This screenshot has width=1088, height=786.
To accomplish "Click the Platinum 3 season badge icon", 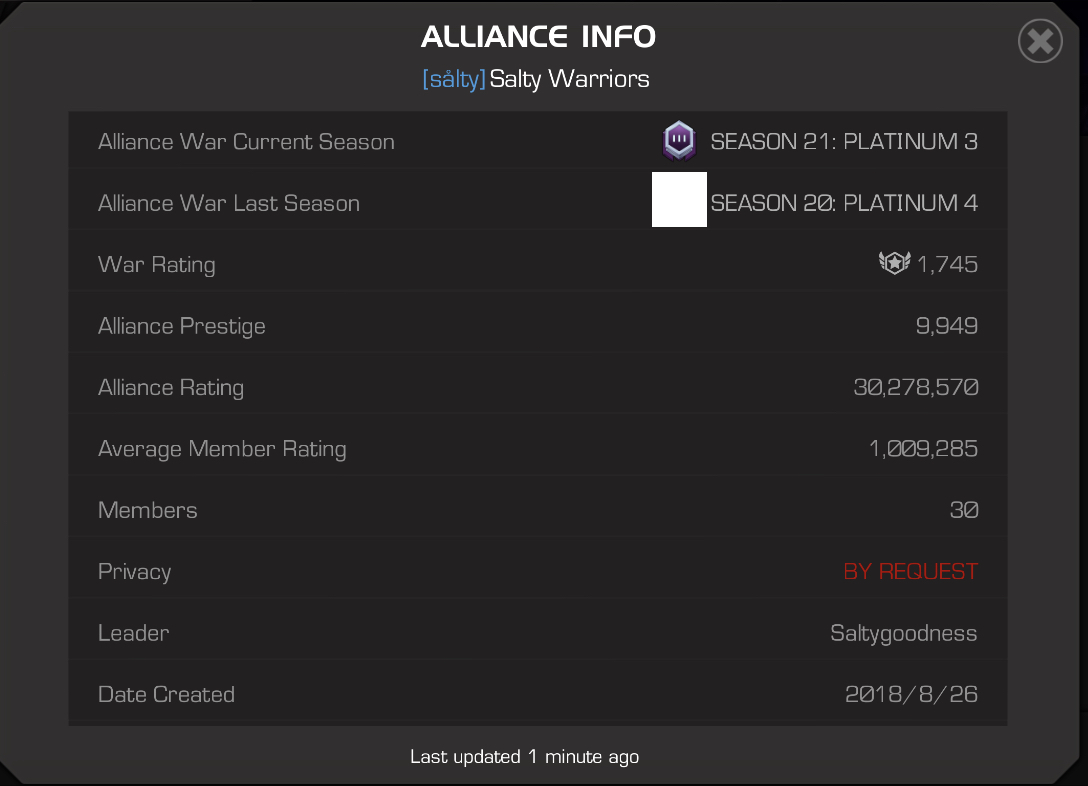I will click(679, 141).
